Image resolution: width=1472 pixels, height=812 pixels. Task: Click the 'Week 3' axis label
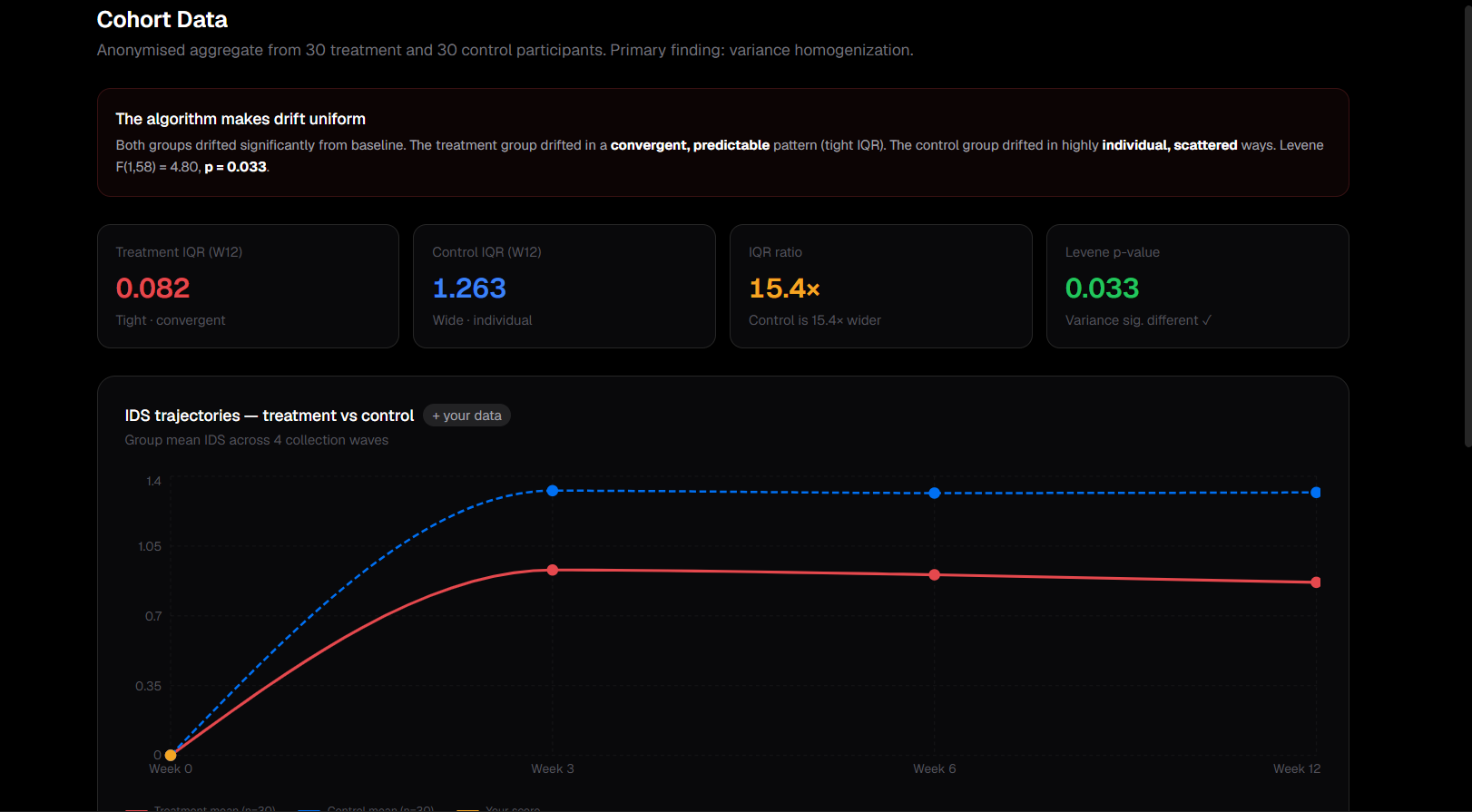tap(553, 768)
